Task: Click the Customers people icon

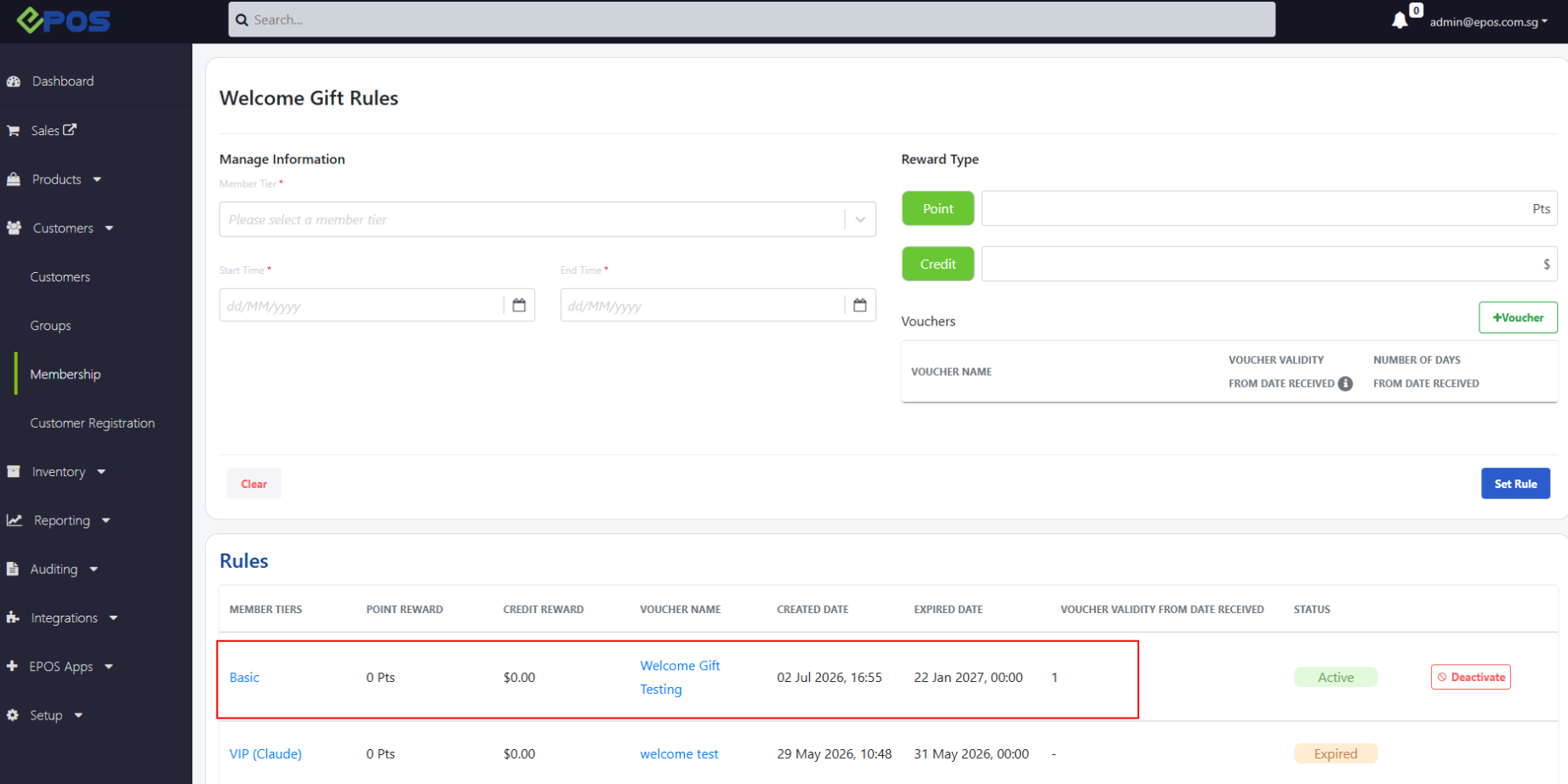Action: click(x=14, y=228)
